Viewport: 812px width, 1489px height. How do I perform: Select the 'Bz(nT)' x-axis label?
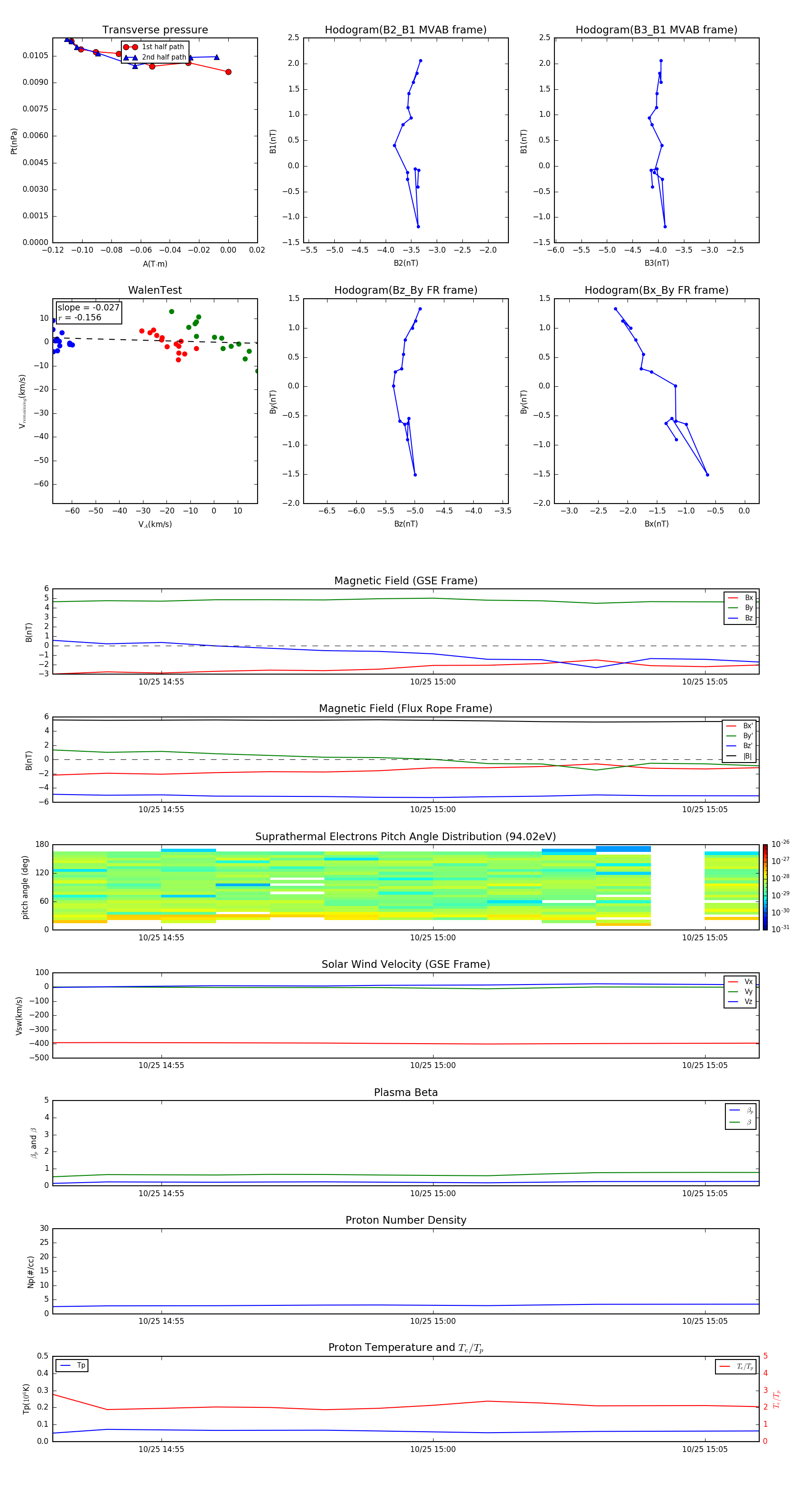[406, 524]
